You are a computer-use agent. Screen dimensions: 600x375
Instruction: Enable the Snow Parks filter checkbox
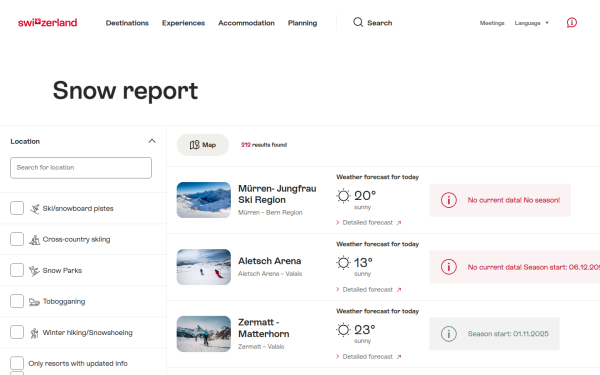coord(17,270)
